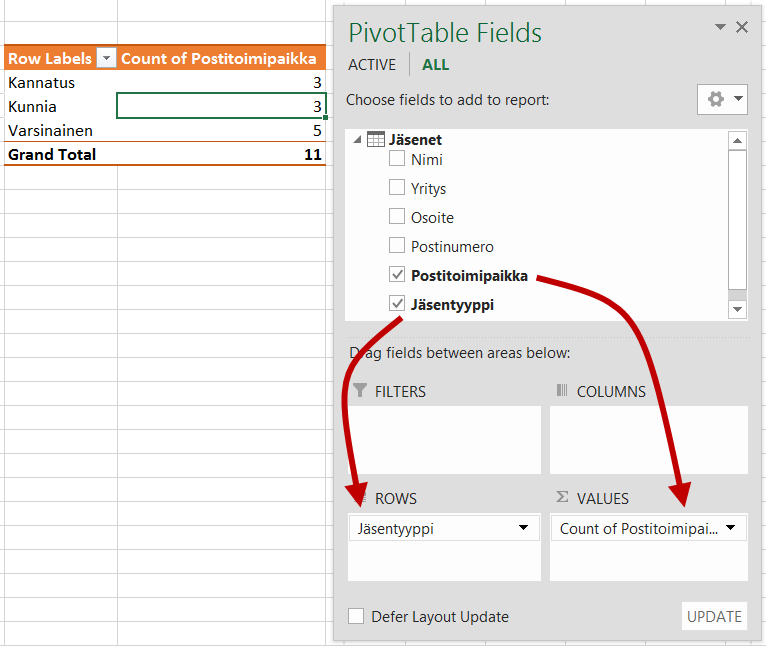Uncheck the Postitoimipaikka field
This screenshot has width=766, height=646.
coord(397,275)
